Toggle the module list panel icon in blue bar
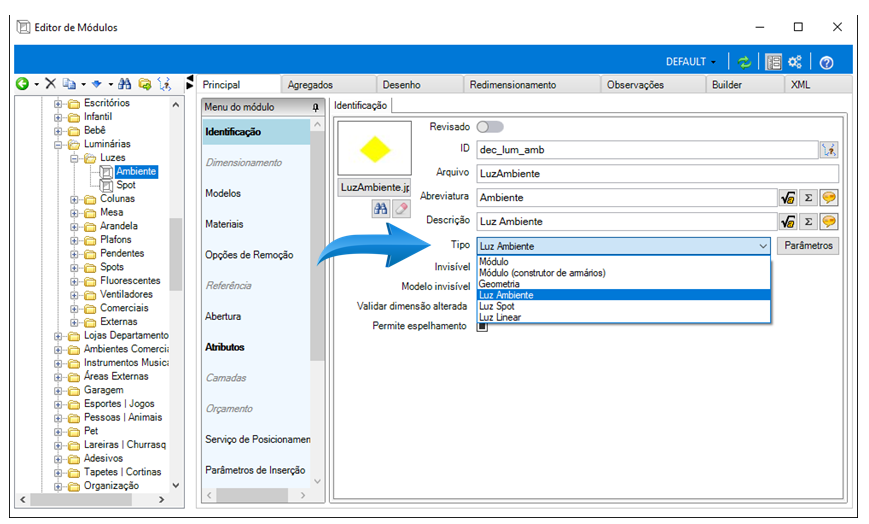Screen dimensions: 869x524 point(773,62)
